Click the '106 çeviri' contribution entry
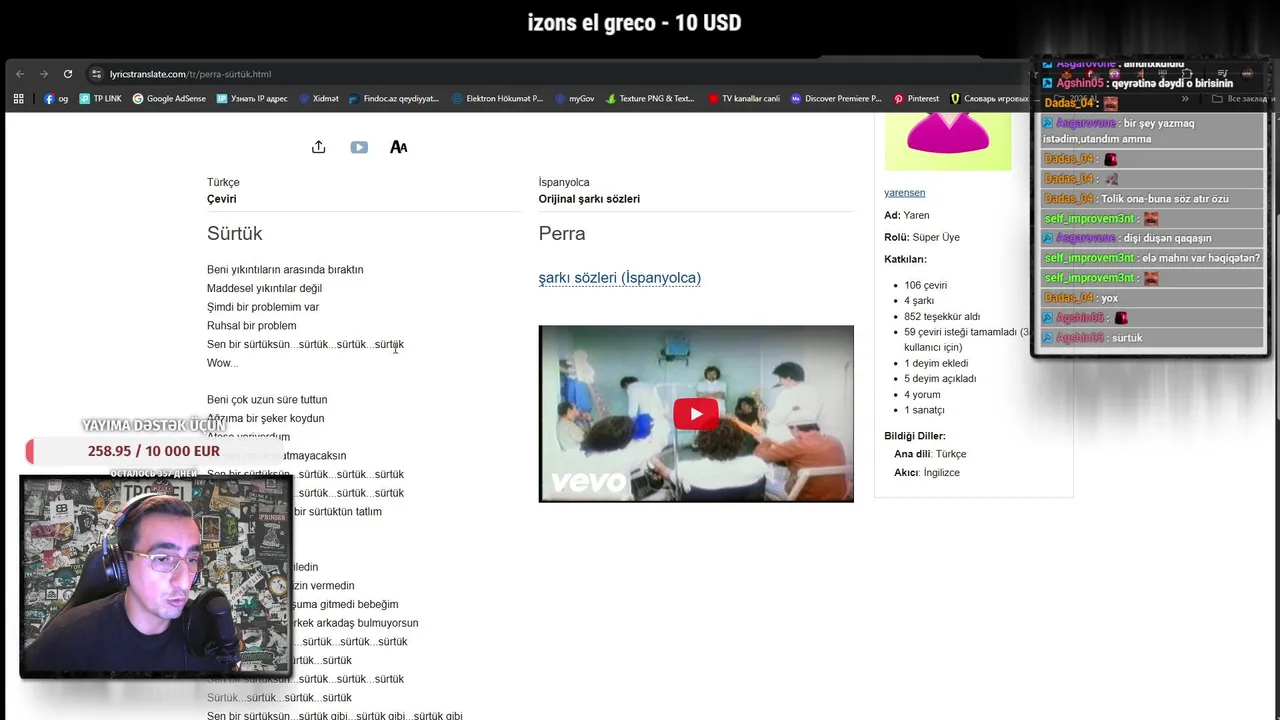The width and height of the screenshot is (1280, 720). tap(925, 285)
